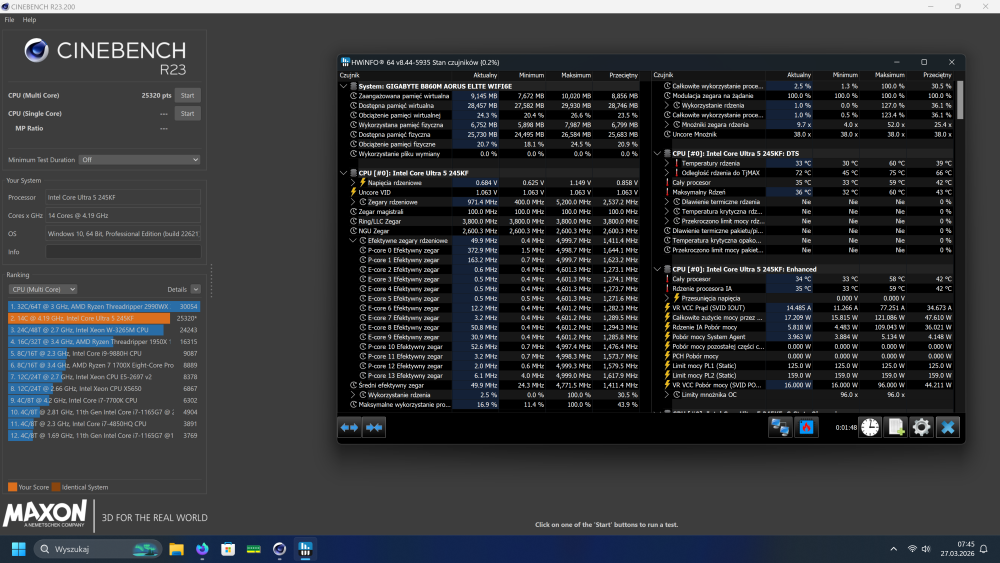The height and width of the screenshot is (563, 1000).
Task: Click the right Przeciętny column header
Action: (937, 75)
